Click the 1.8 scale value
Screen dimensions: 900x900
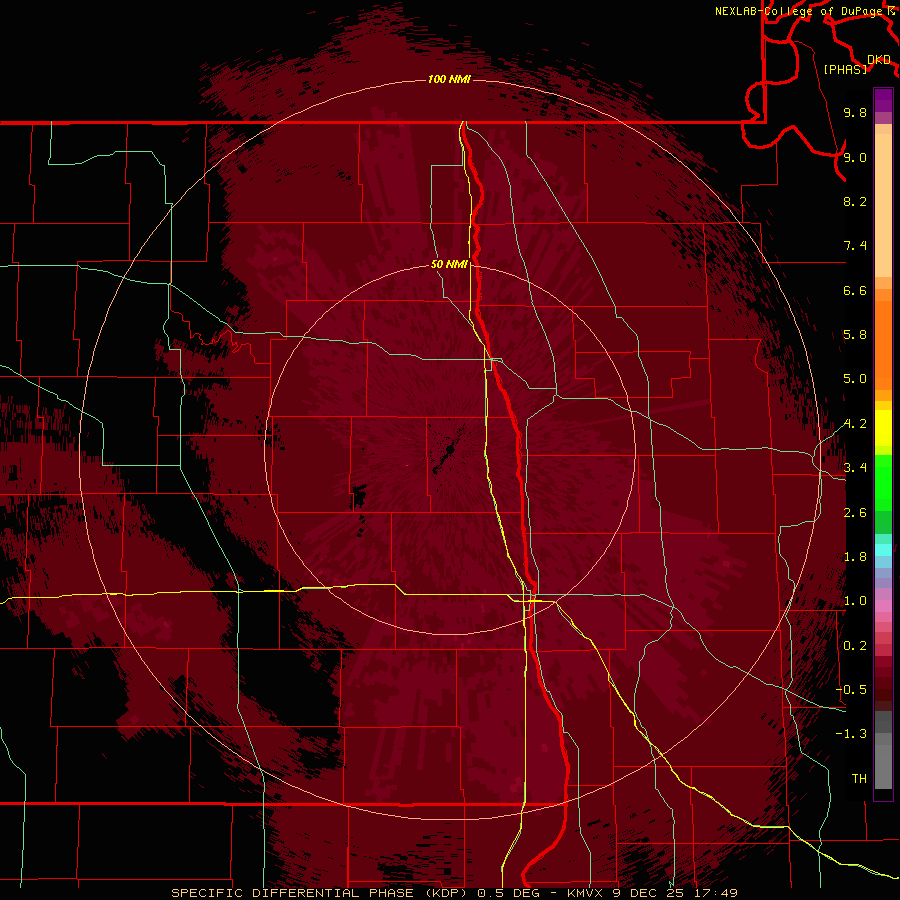point(855,557)
